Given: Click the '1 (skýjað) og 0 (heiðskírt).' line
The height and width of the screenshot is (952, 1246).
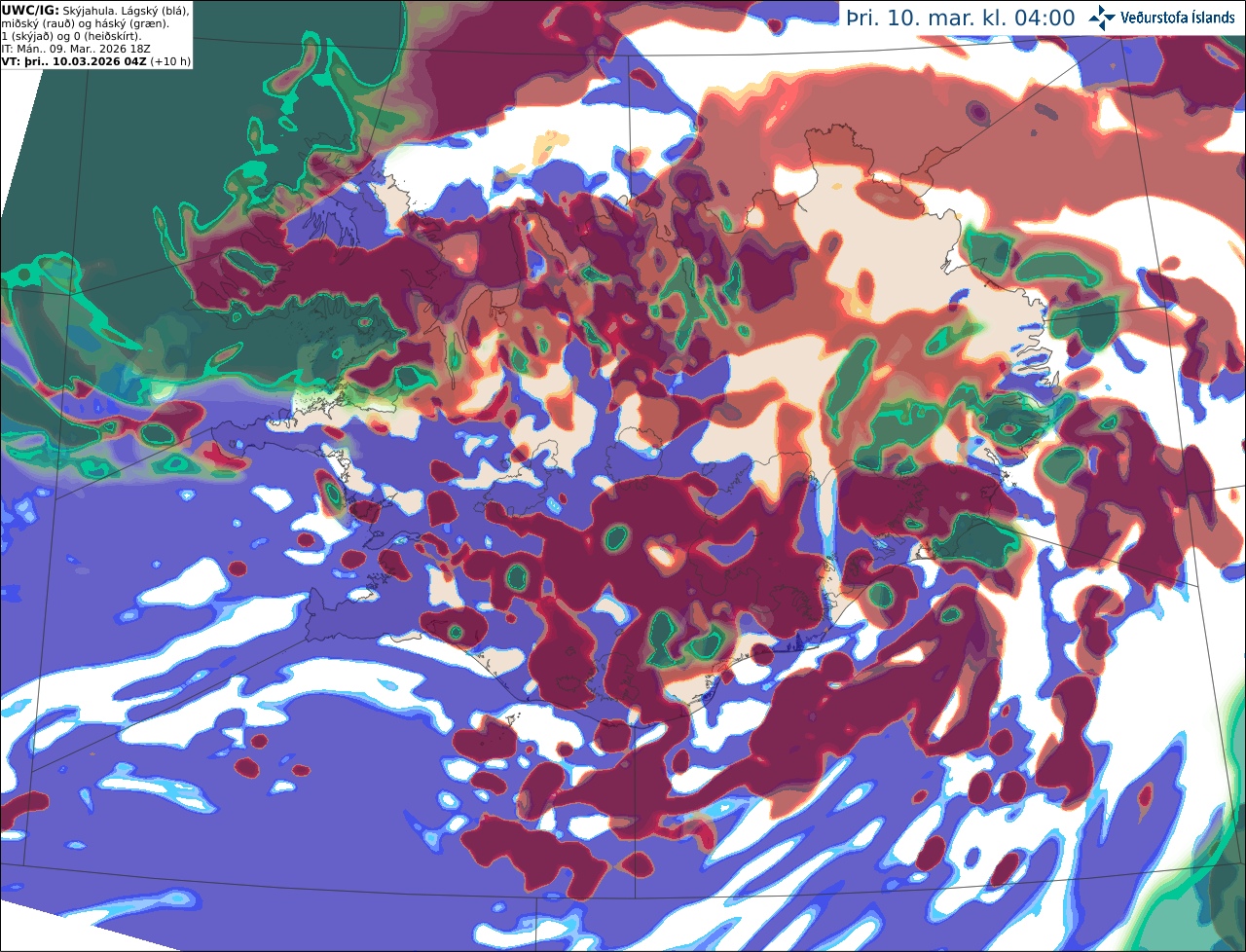Looking at the screenshot, I should (x=71, y=36).
